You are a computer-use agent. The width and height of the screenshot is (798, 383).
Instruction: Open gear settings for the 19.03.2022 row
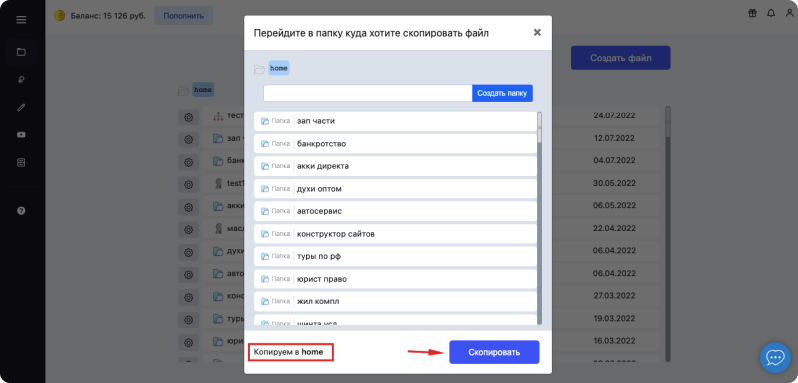[x=188, y=319]
